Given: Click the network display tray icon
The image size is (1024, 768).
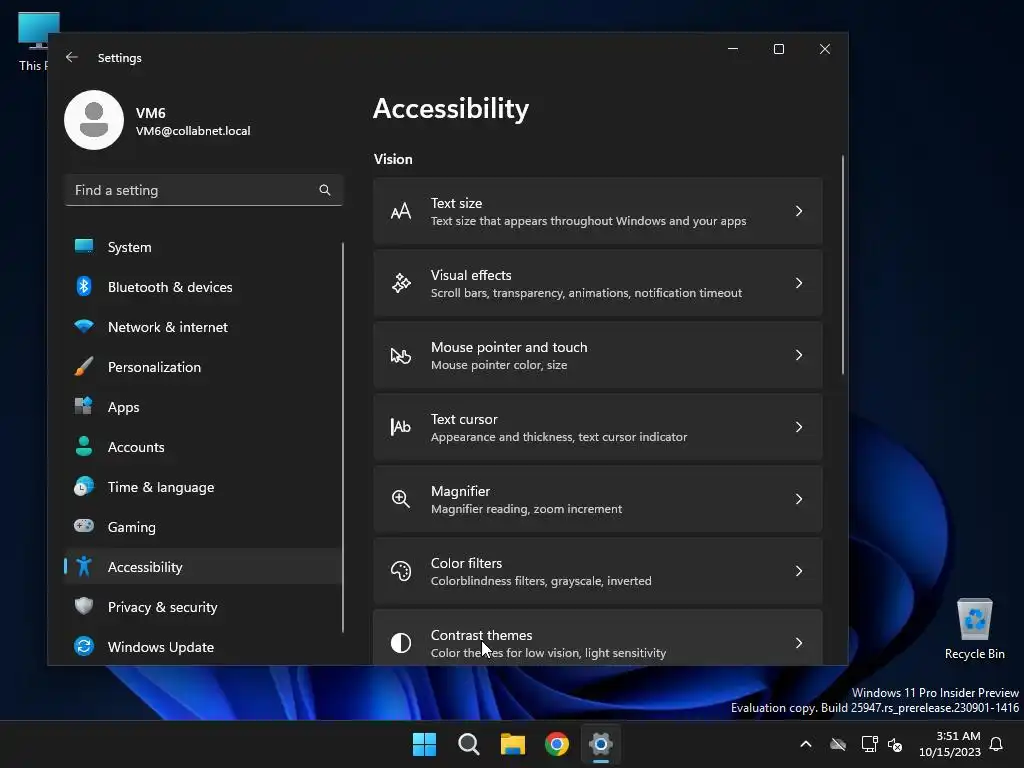Looking at the screenshot, I should [x=869, y=744].
